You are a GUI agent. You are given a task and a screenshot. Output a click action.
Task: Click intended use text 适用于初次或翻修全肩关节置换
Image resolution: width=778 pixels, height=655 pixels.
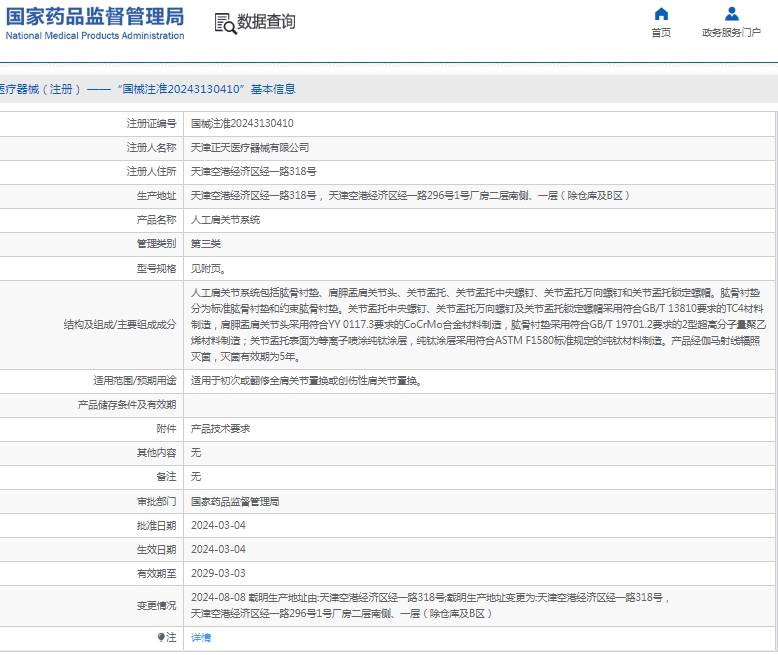click(x=306, y=381)
